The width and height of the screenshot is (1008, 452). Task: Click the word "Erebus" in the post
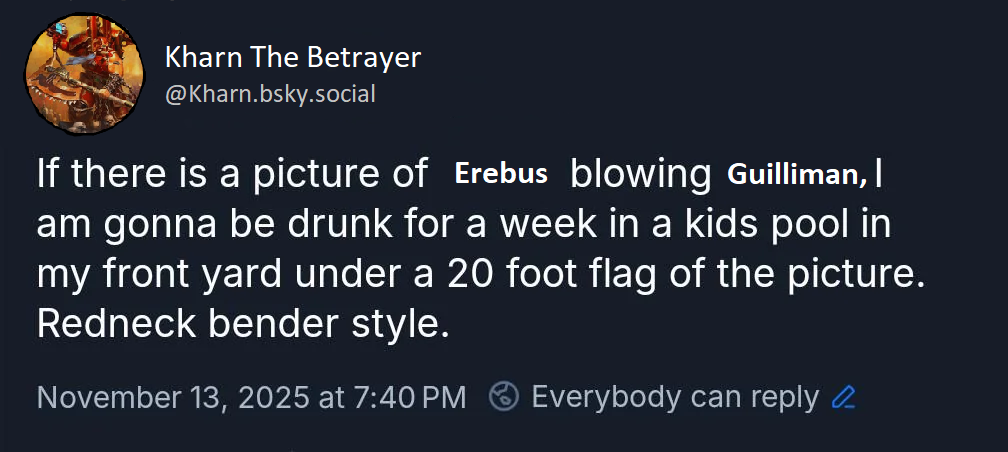pos(501,173)
